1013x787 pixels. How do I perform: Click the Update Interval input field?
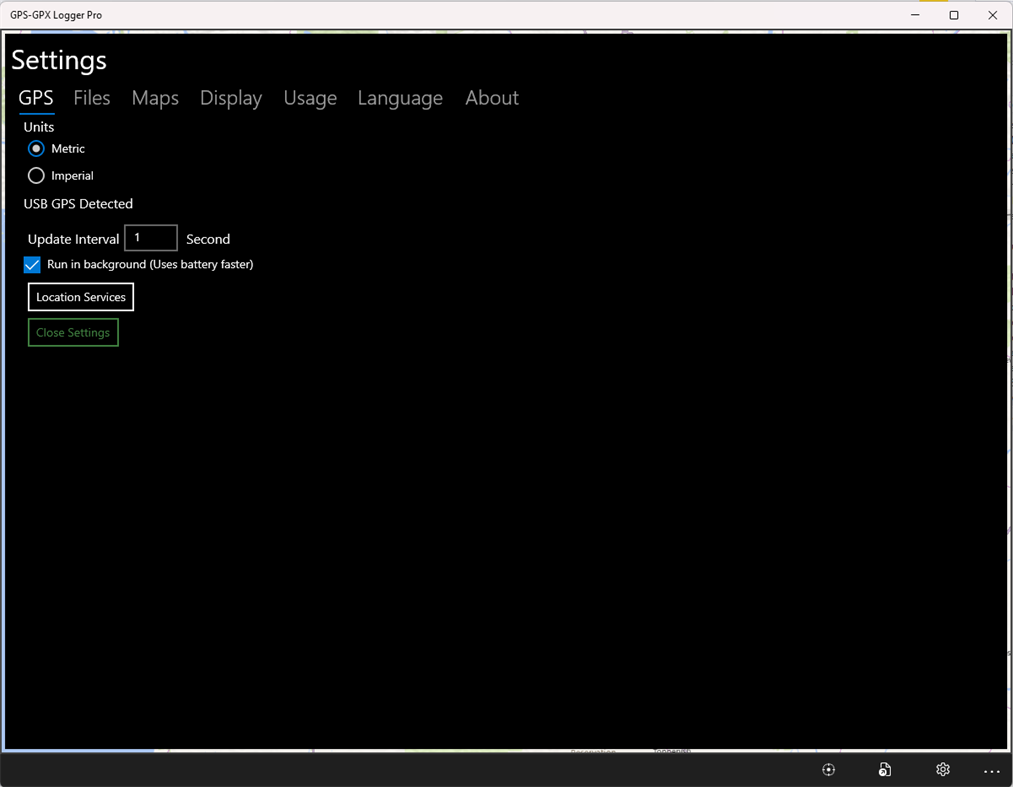(x=150, y=238)
